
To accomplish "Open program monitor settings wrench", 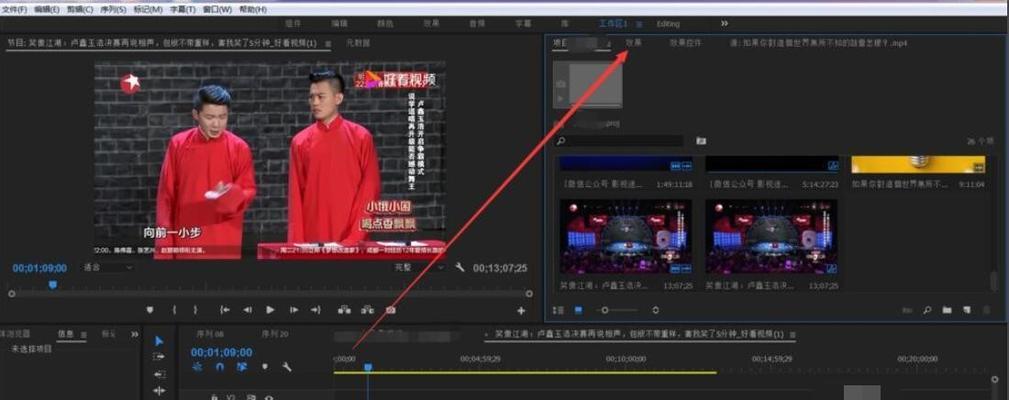I will [x=459, y=267].
